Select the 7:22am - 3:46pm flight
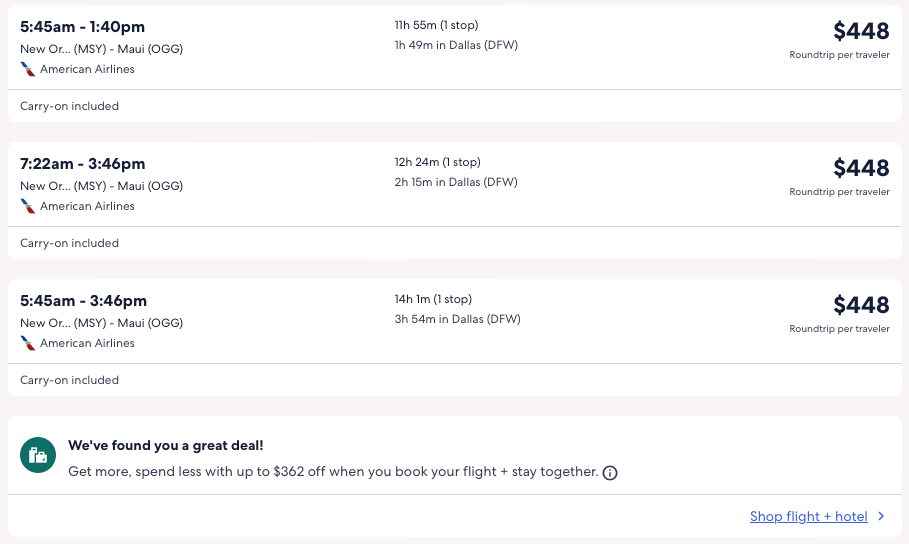909x544 pixels. (x=83, y=164)
